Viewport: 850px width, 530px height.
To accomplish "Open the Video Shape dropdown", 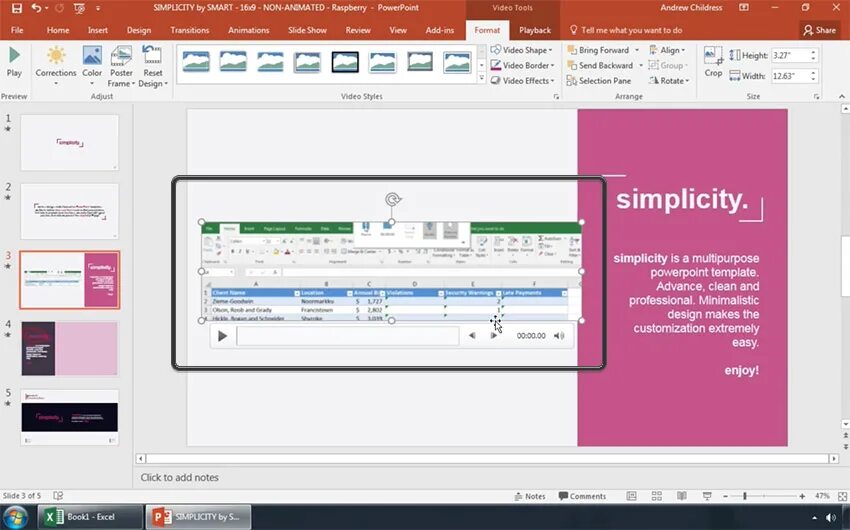I will [521, 50].
